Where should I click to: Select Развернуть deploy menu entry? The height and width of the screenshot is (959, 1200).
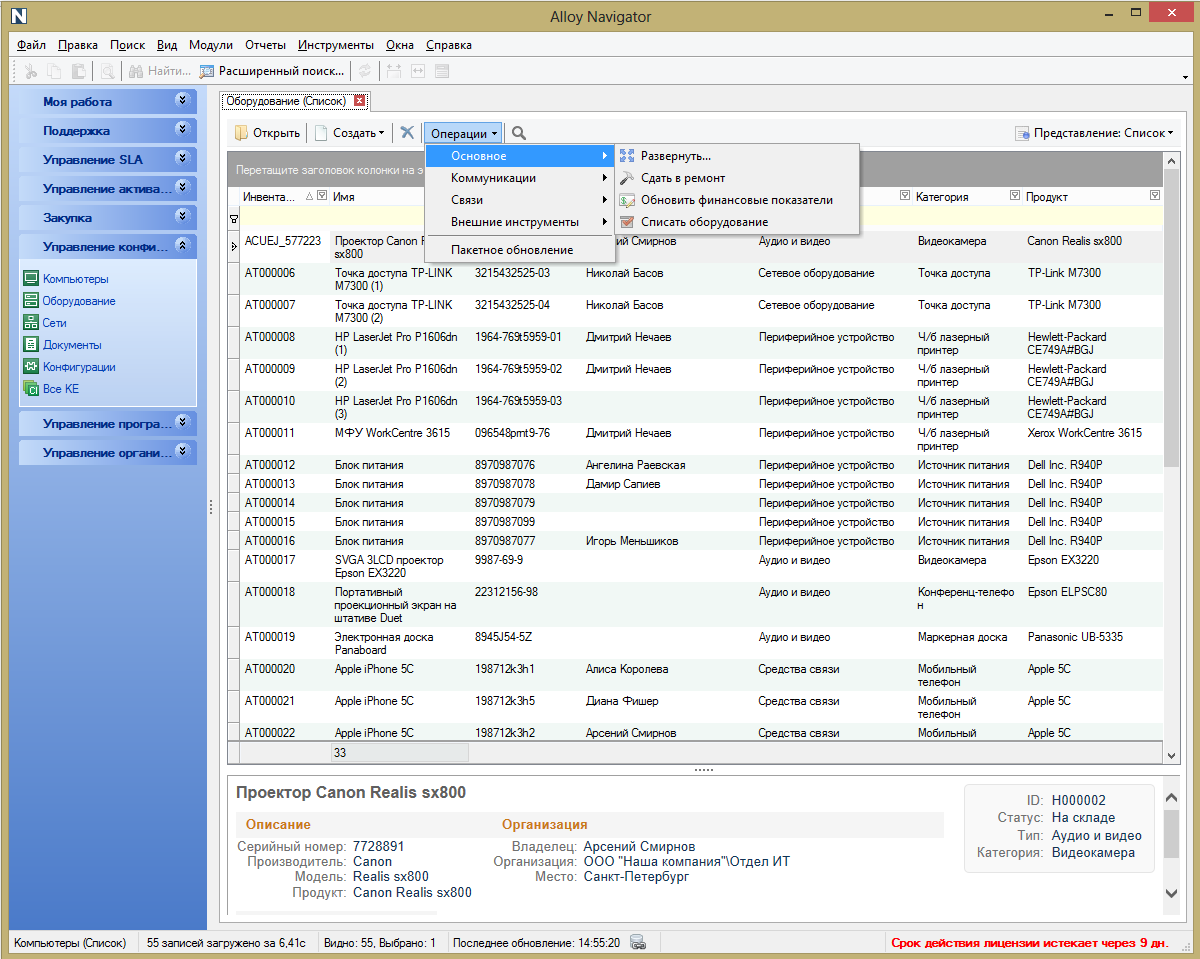736,156
